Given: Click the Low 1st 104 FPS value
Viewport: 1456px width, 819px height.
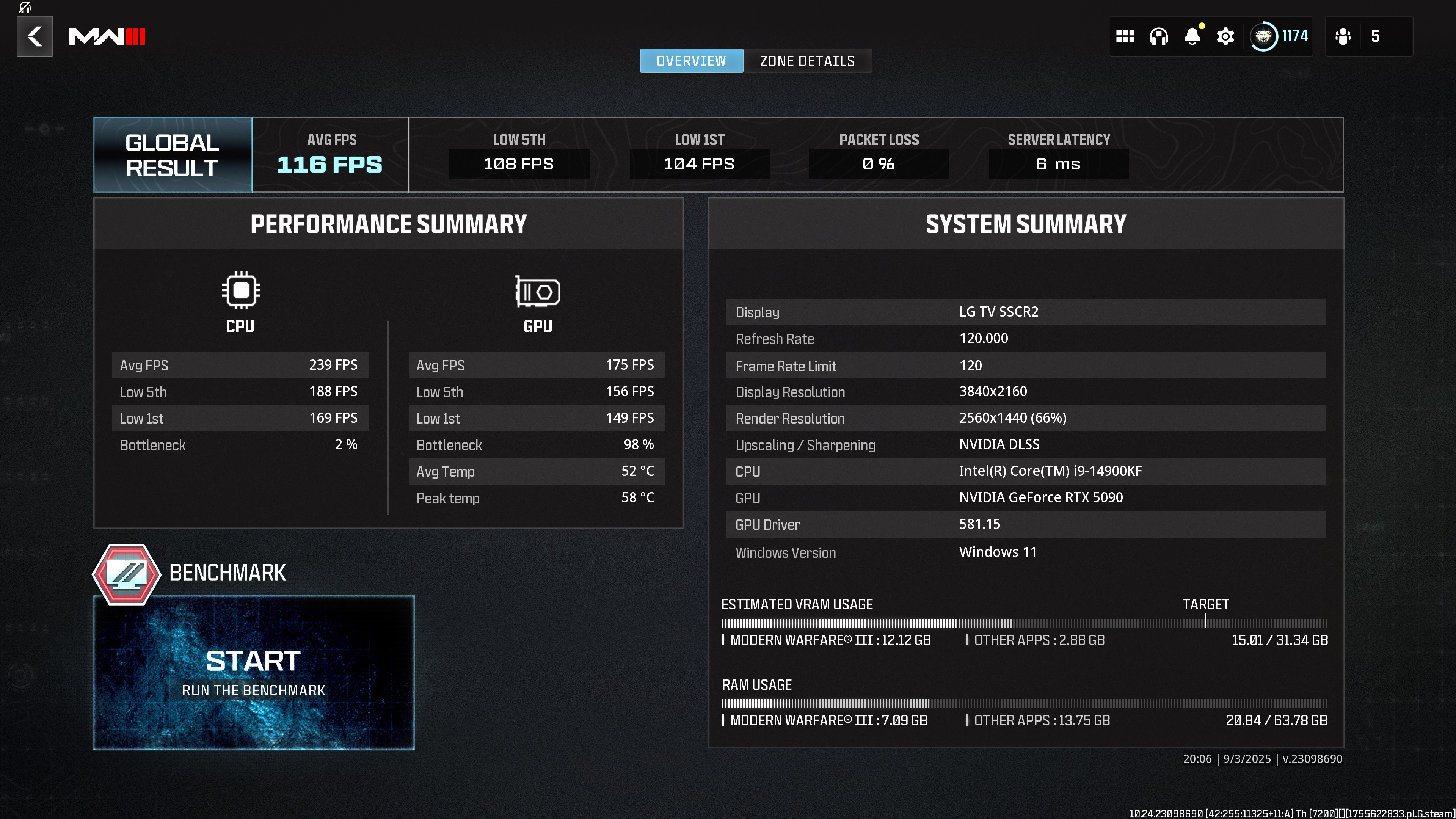Looking at the screenshot, I should pos(699,164).
